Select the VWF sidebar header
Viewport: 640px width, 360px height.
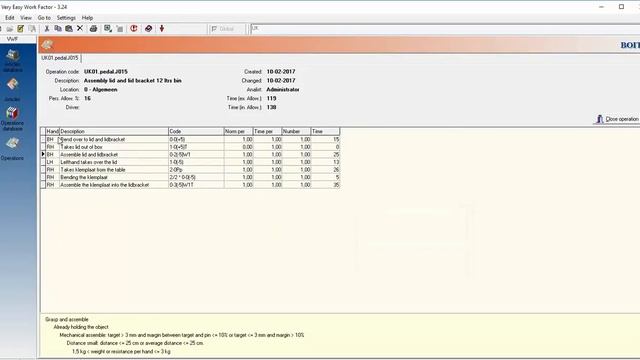pos(12,39)
